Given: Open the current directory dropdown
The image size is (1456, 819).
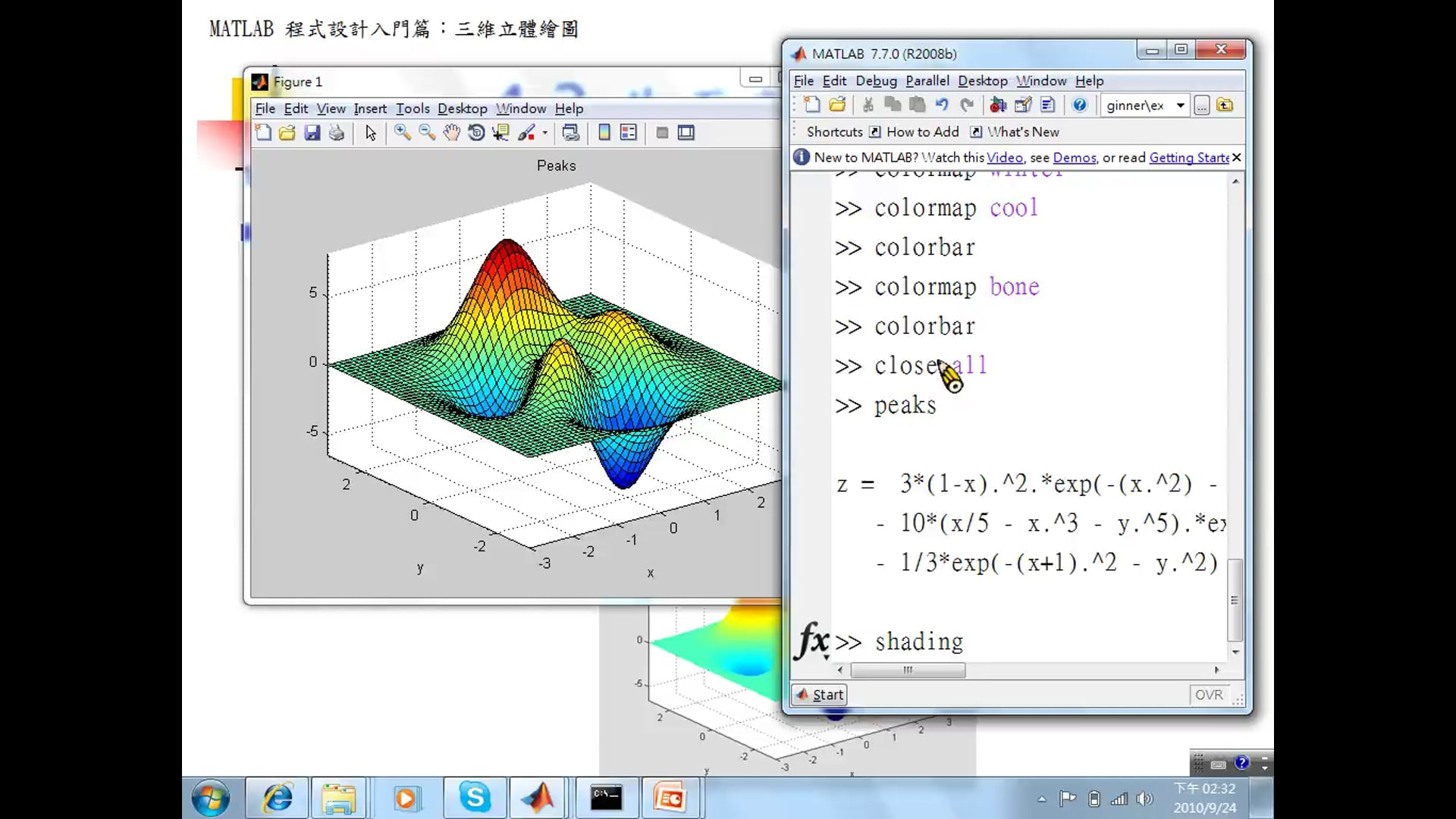Looking at the screenshot, I should pos(1180,105).
